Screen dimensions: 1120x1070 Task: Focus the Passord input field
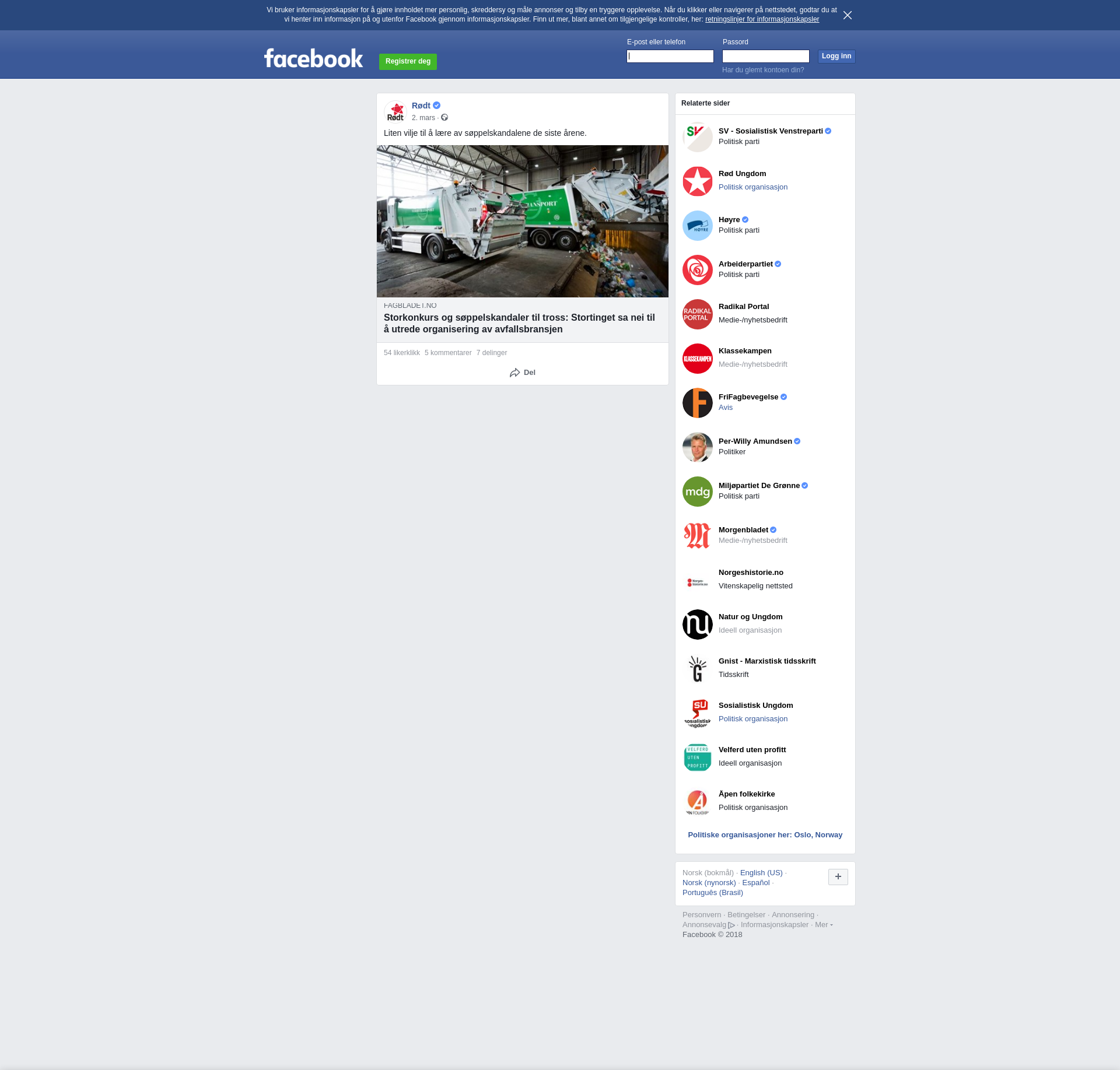tap(766, 56)
